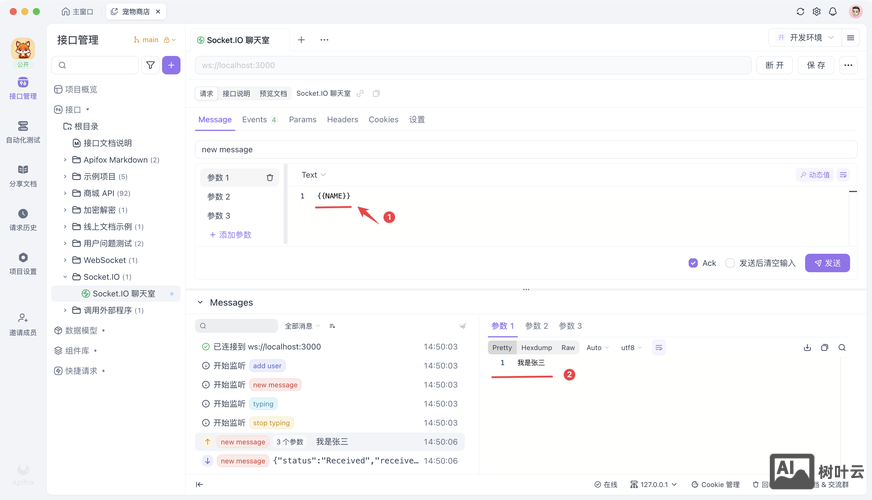Copy icon beside Socket.IO 聊天室 name
Image resolution: width=872 pixels, height=500 pixels.
pyautogui.click(x=376, y=93)
